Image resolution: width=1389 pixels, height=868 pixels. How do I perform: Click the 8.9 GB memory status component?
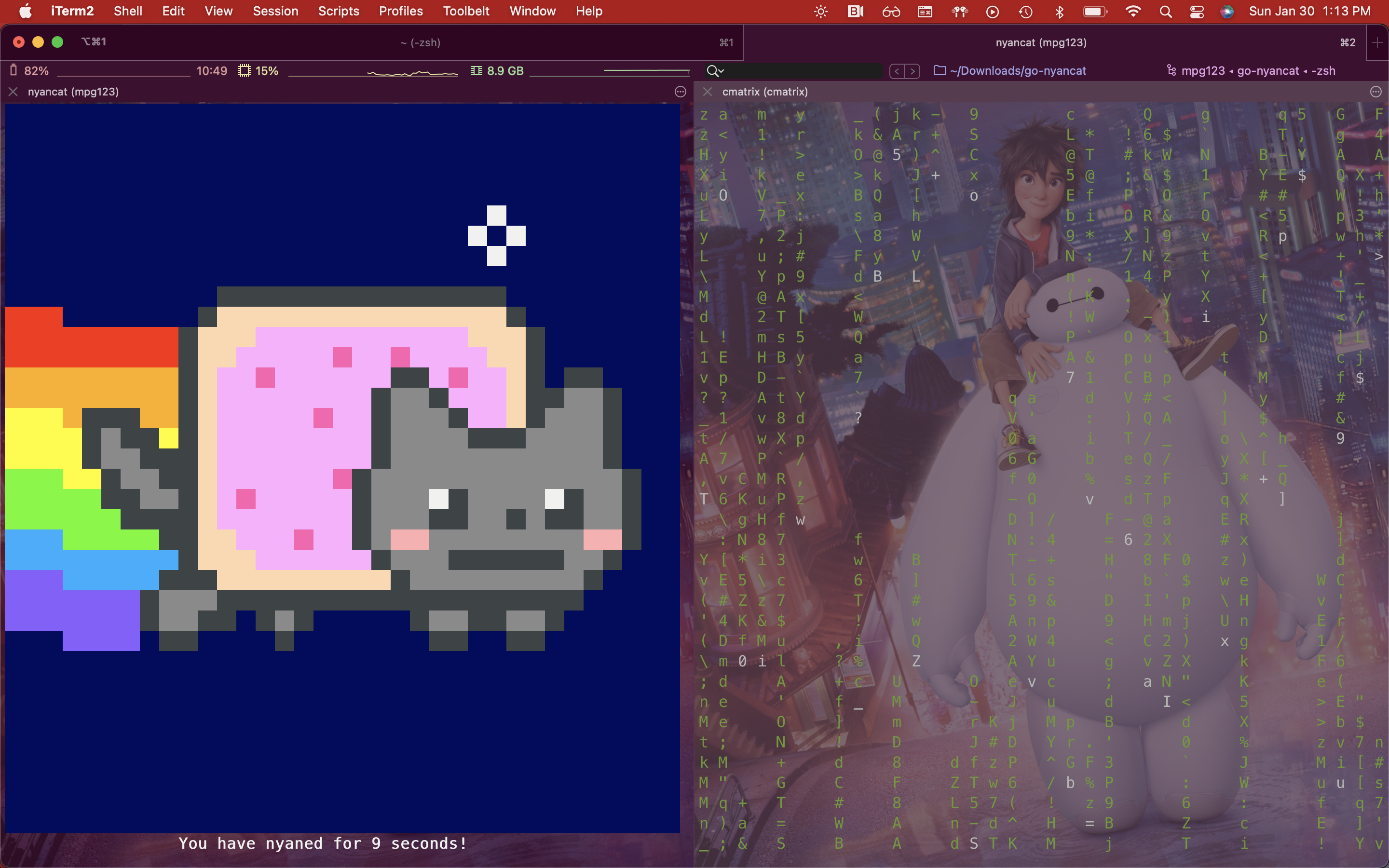click(497, 70)
